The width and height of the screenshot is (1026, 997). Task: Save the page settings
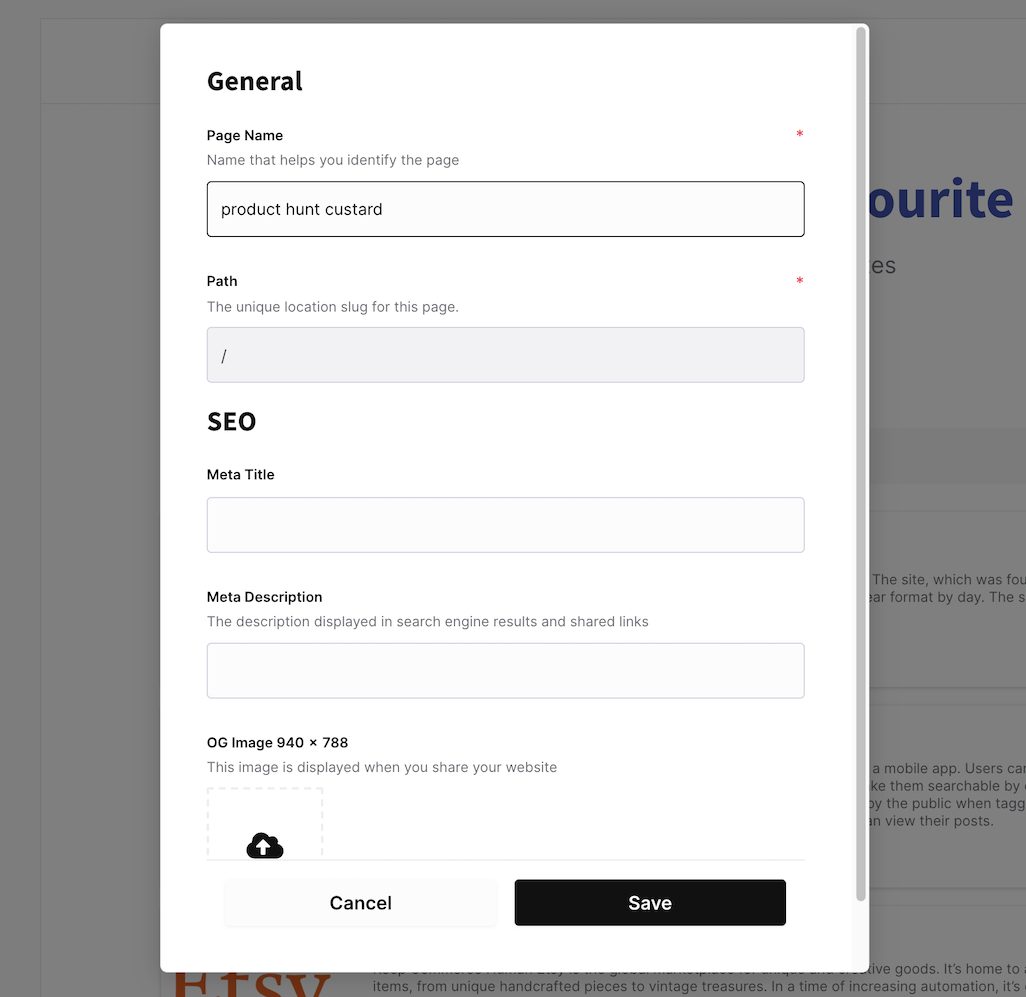[650, 903]
